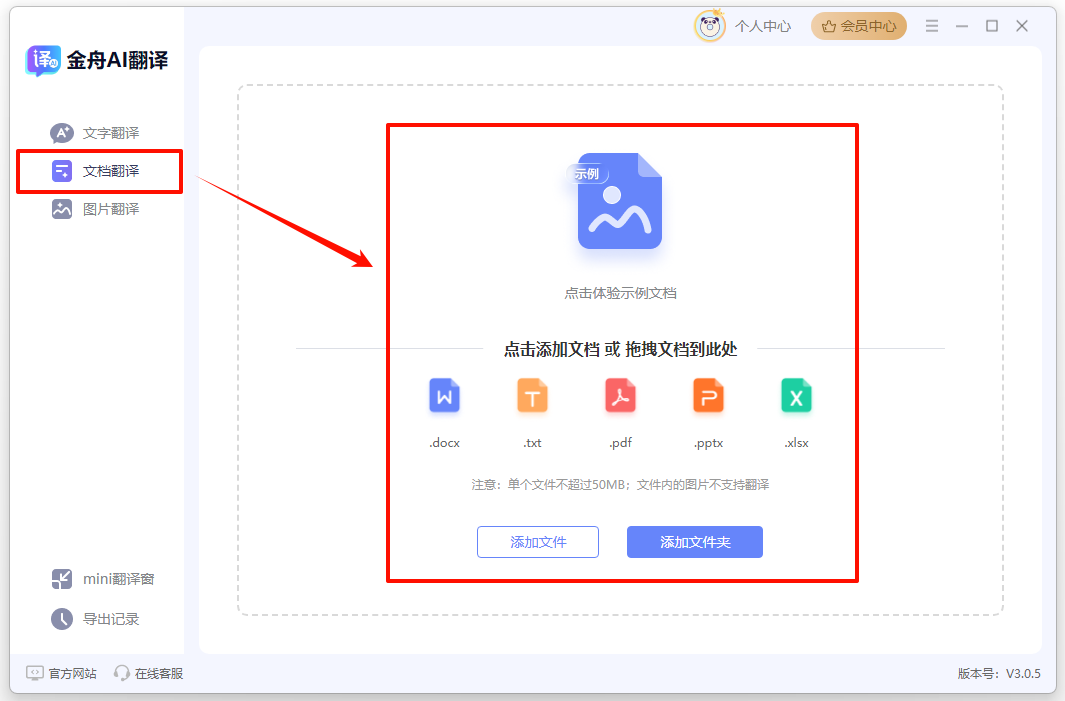
Task: Open the hamburger menu in the title bar
Action: pyautogui.click(x=931, y=25)
